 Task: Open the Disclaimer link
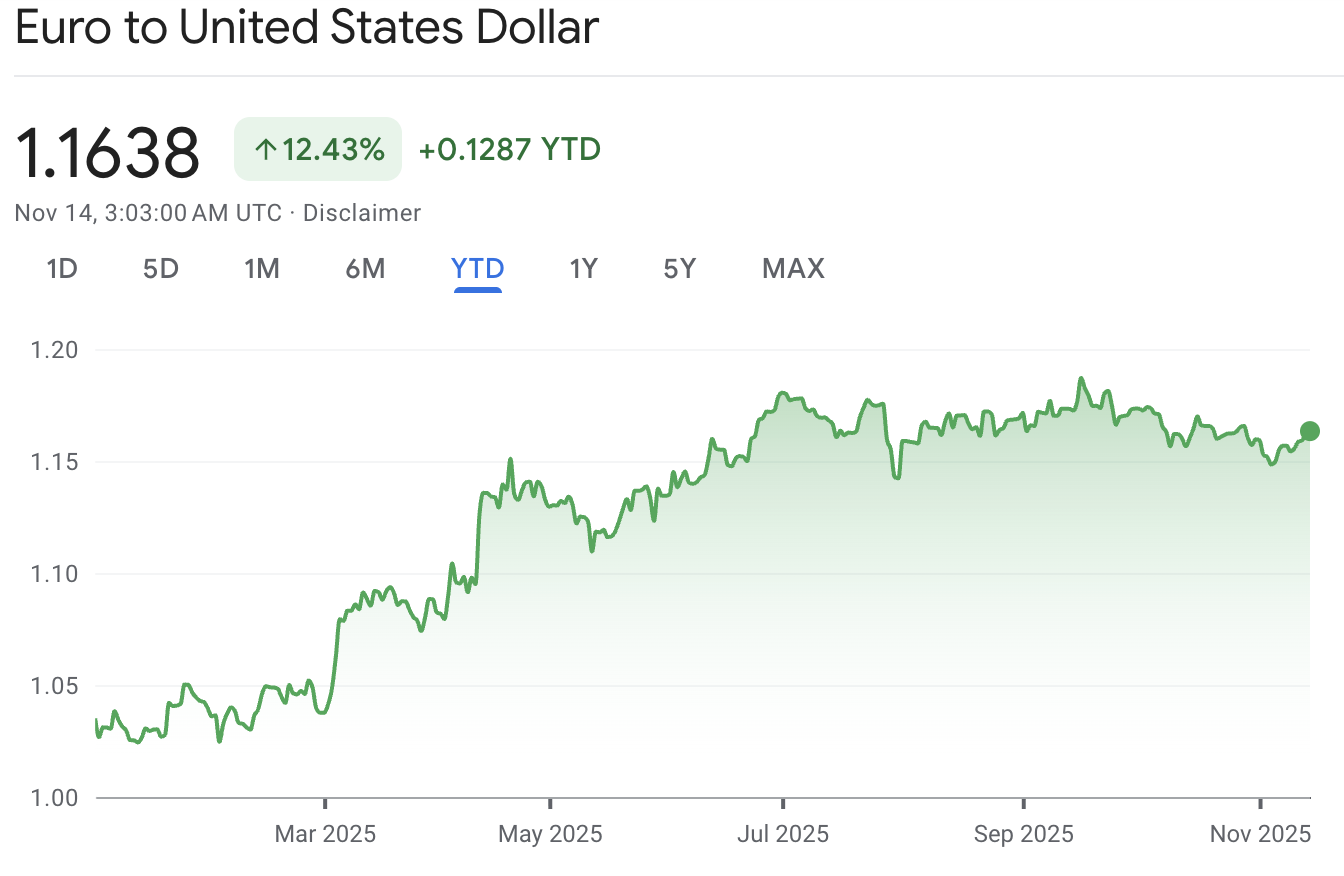(x=362, y=213)
